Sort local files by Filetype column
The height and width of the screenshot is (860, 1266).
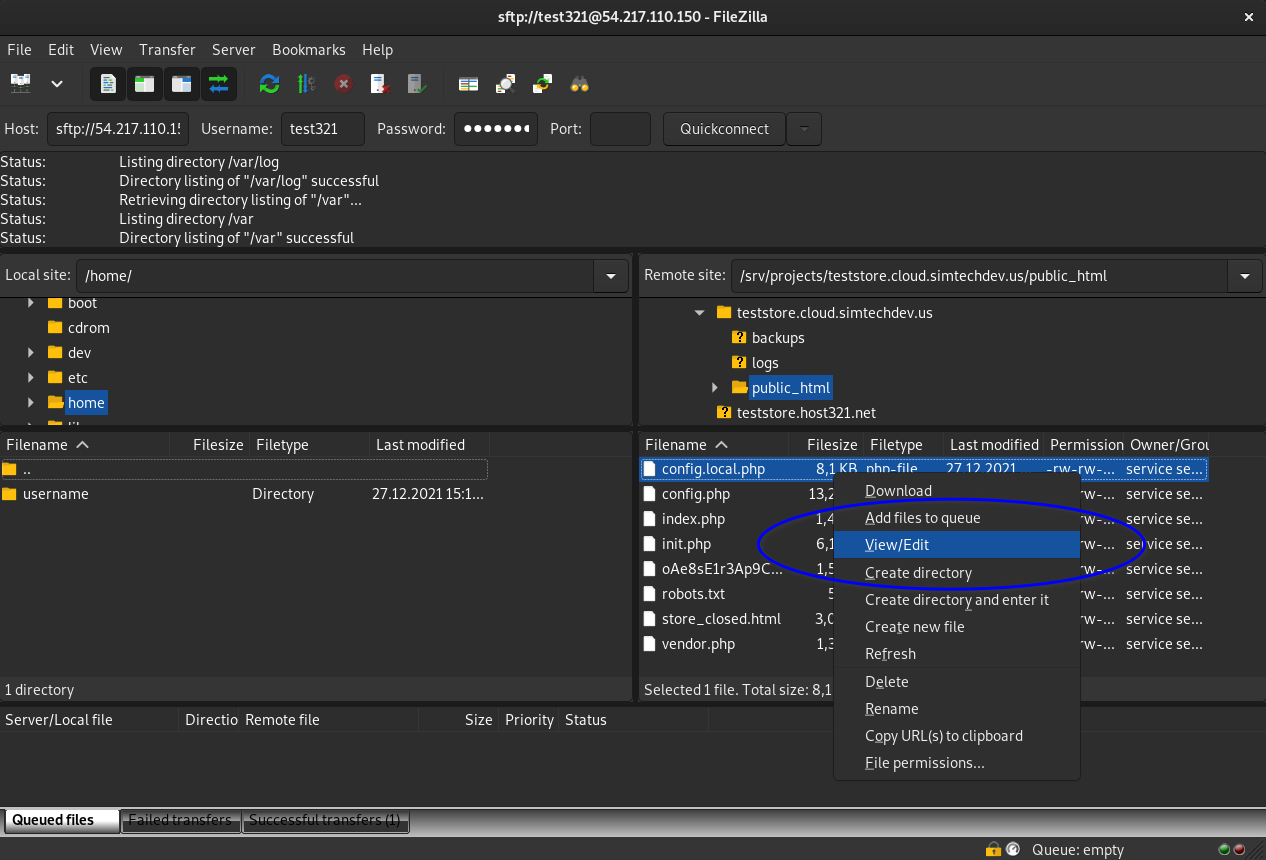(x=309, y=445)
